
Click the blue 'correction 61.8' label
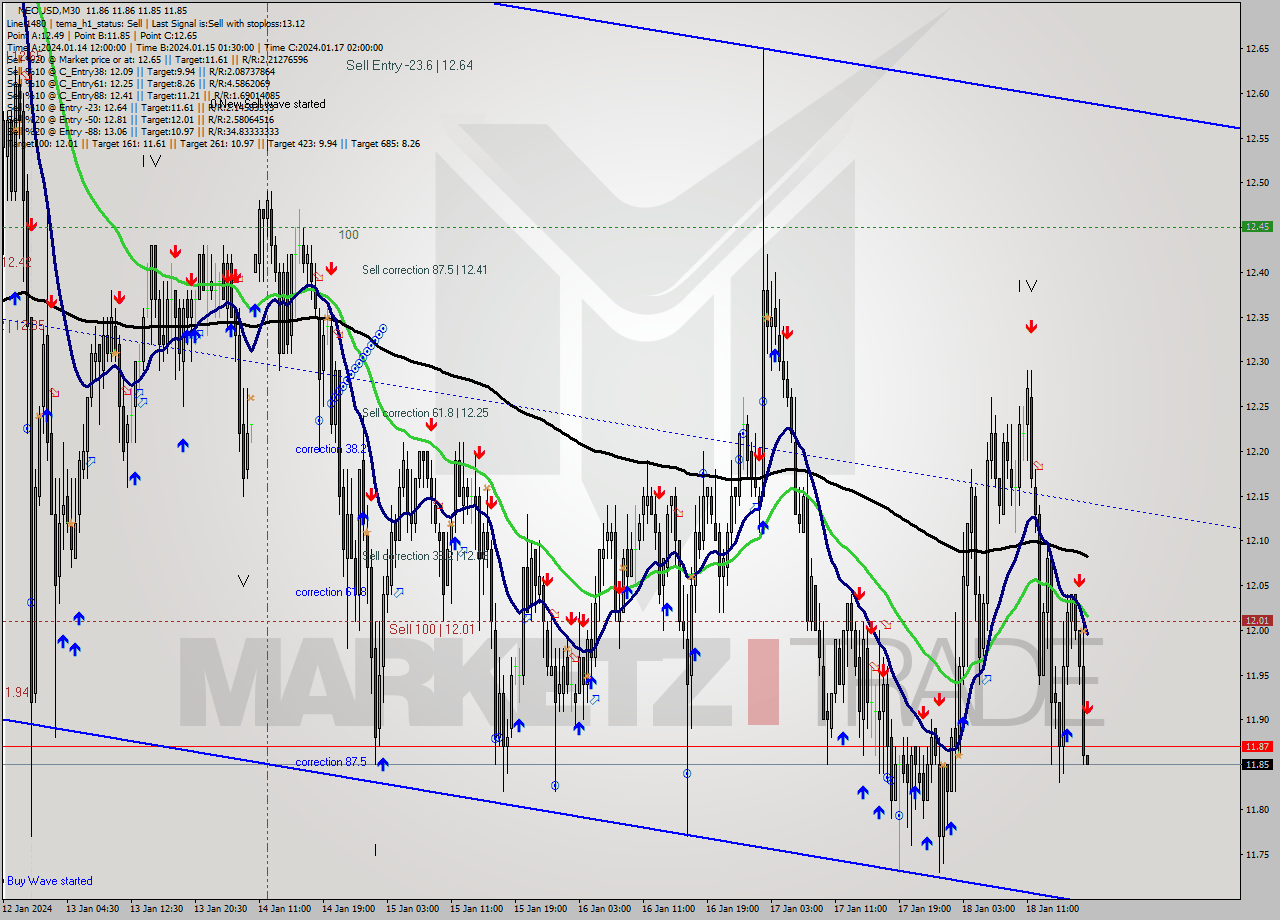point(331,593)
